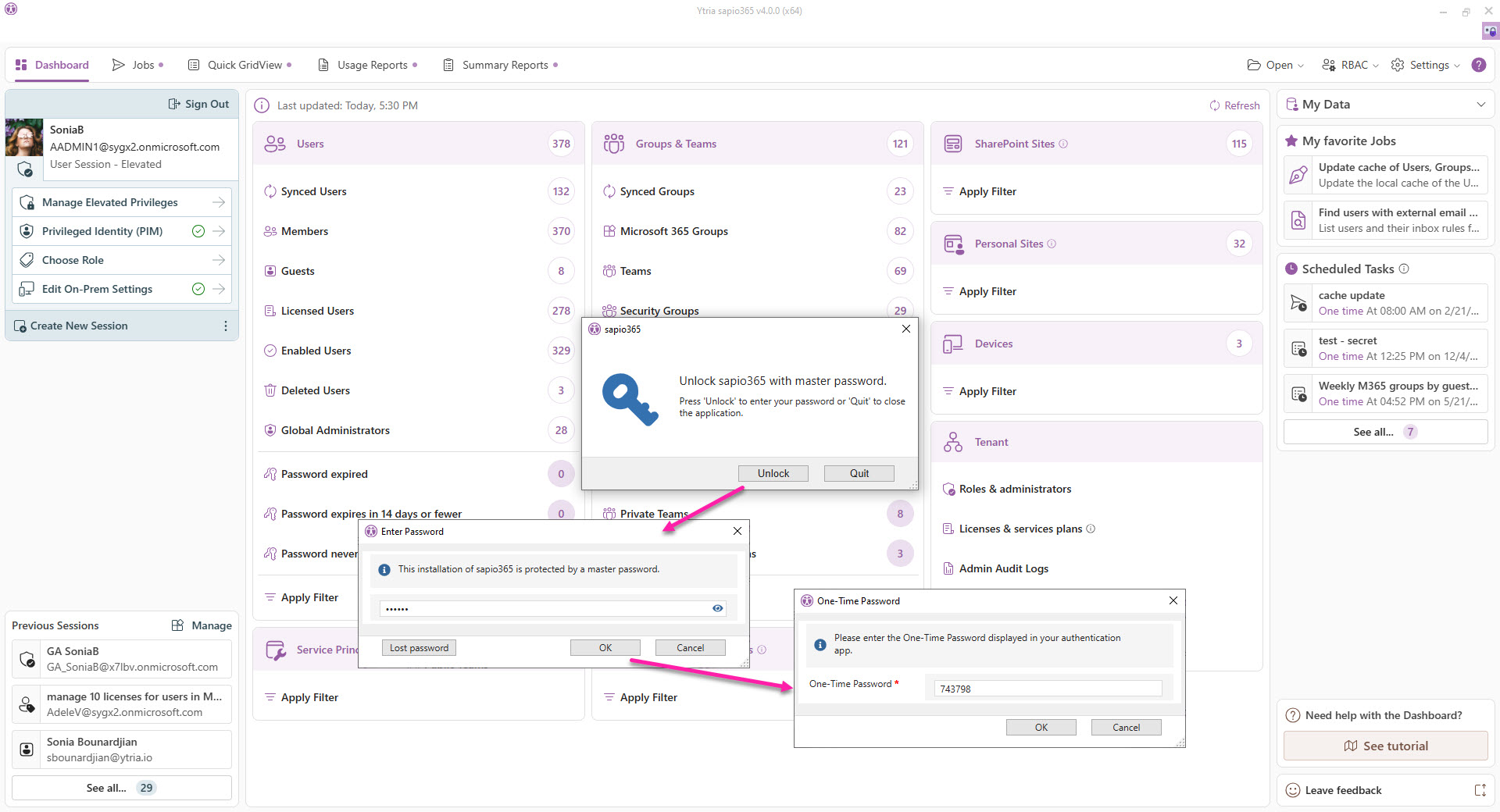Collapse the My Data panel chevron
The height and width of the screenshot is (812, 1500).
point(1480,105)
